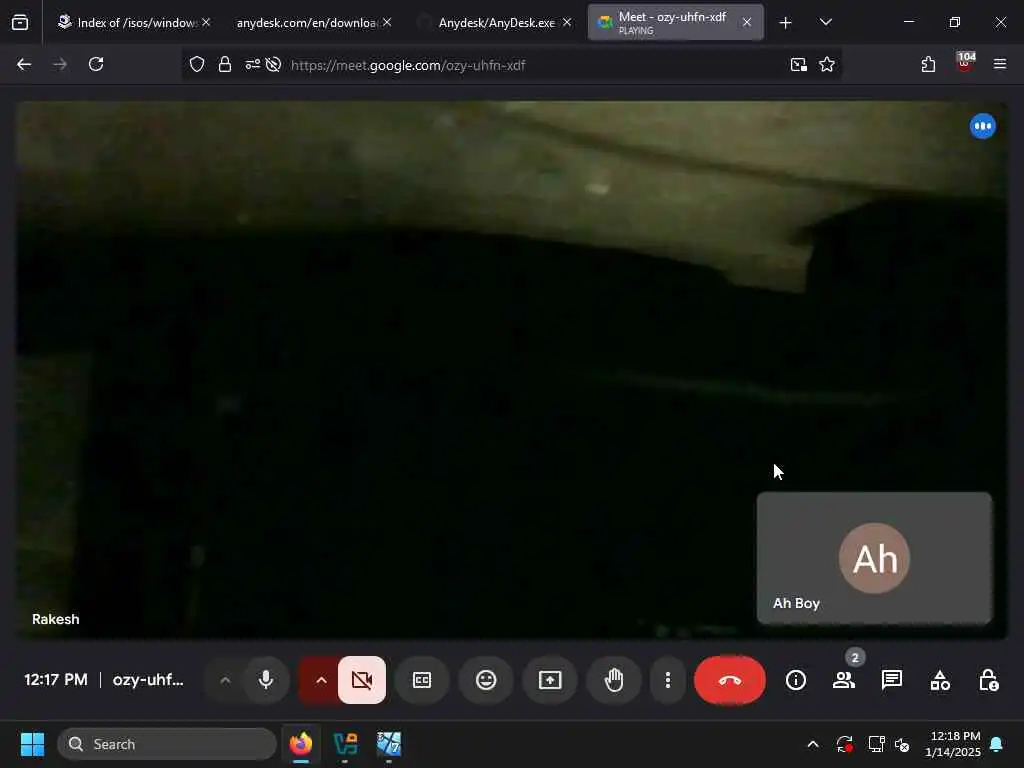Bookmark this page with star icon
This screenshot has width=1024, height=768.
(x=827, y=64)
